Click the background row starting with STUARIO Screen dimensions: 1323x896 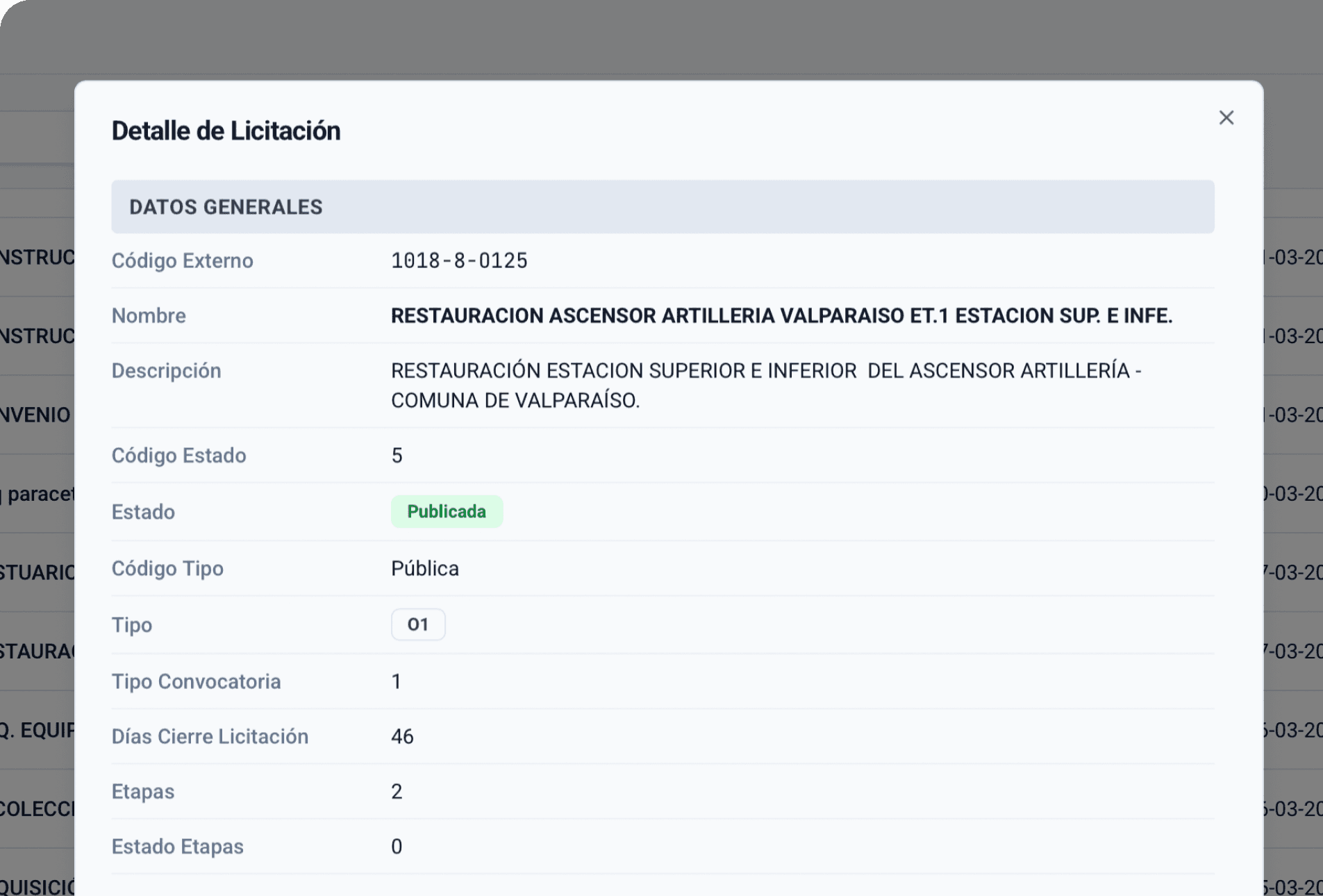[36, 572]
